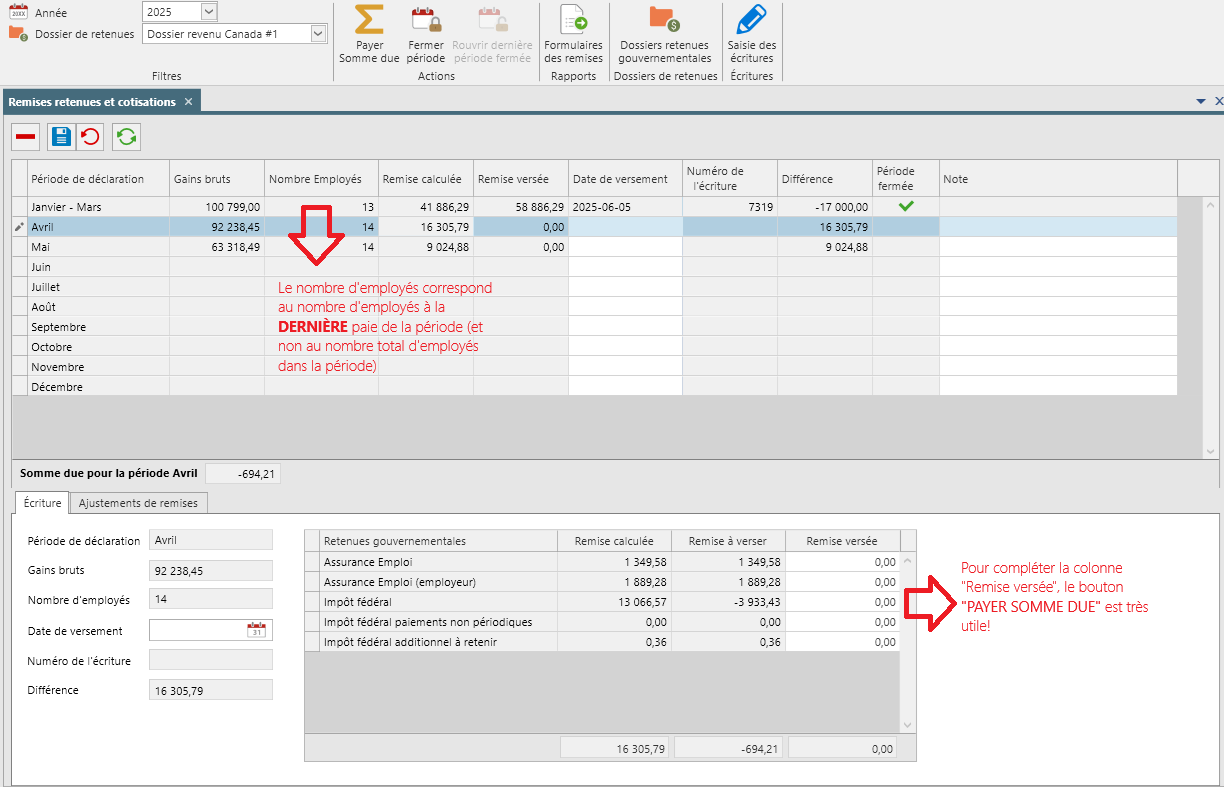The height and width of the screenshot is (787, 1224).
Task: Expand the Dossier de retenues dropdown
Action: click(318, 34)
